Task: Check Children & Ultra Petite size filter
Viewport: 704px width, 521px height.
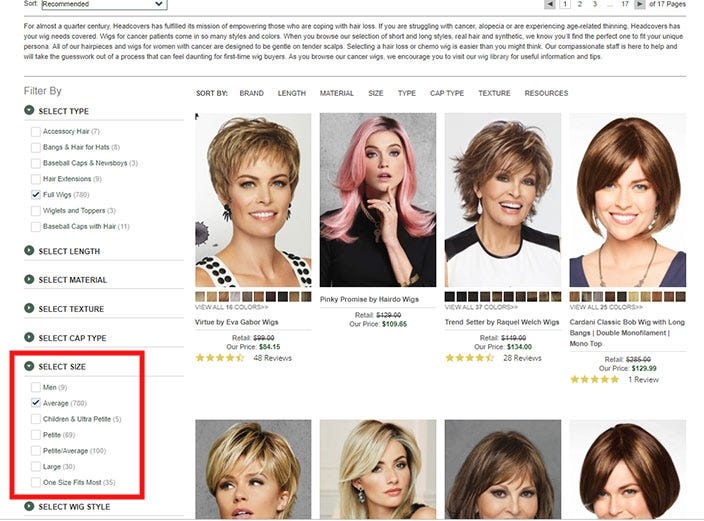Action: click(36, 419)
